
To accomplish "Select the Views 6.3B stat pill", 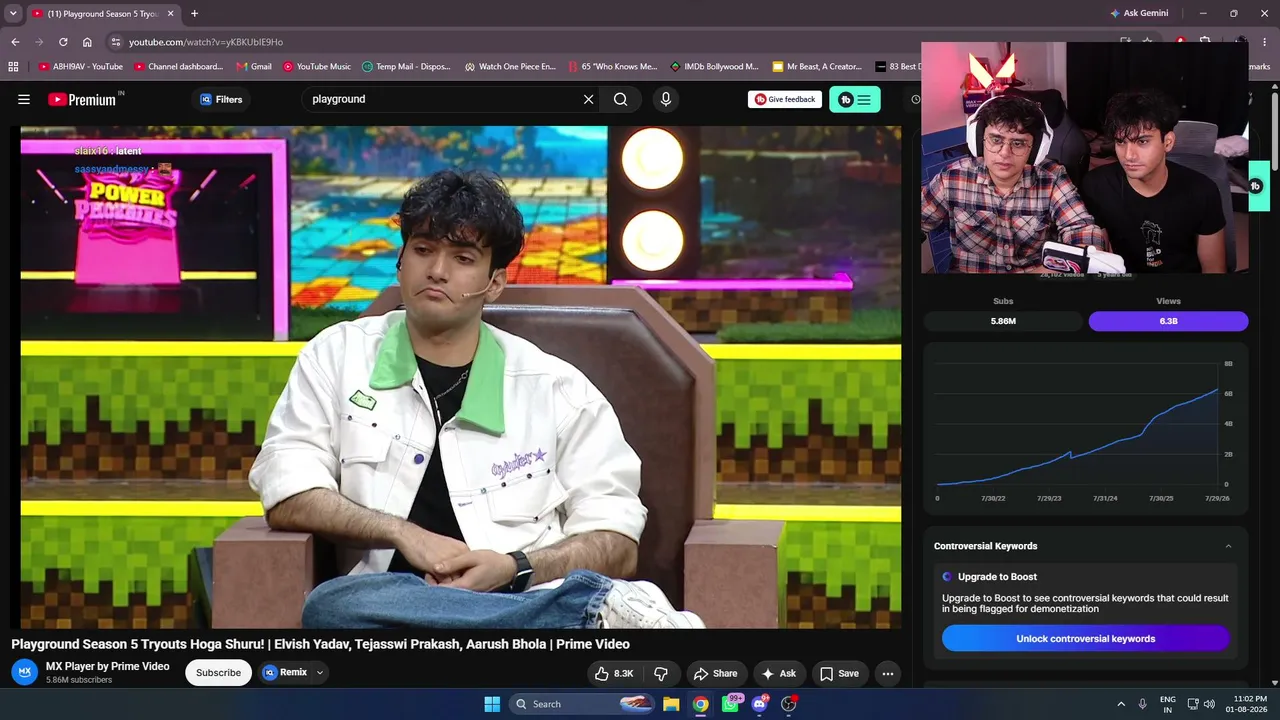I will (x=1168, y=321).
